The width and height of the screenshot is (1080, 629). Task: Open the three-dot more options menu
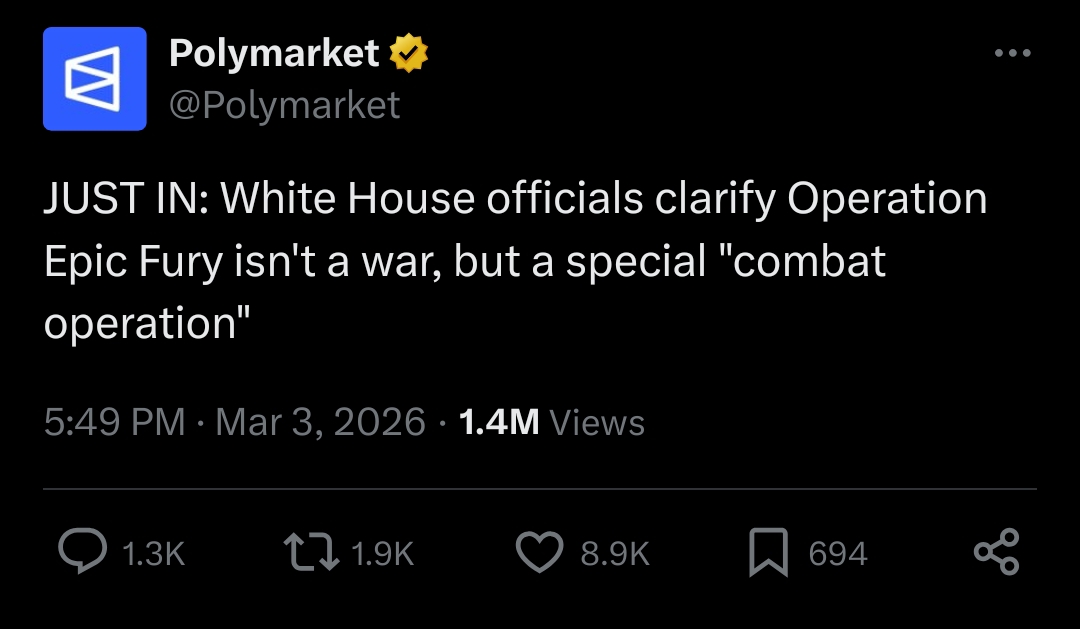1013,53
